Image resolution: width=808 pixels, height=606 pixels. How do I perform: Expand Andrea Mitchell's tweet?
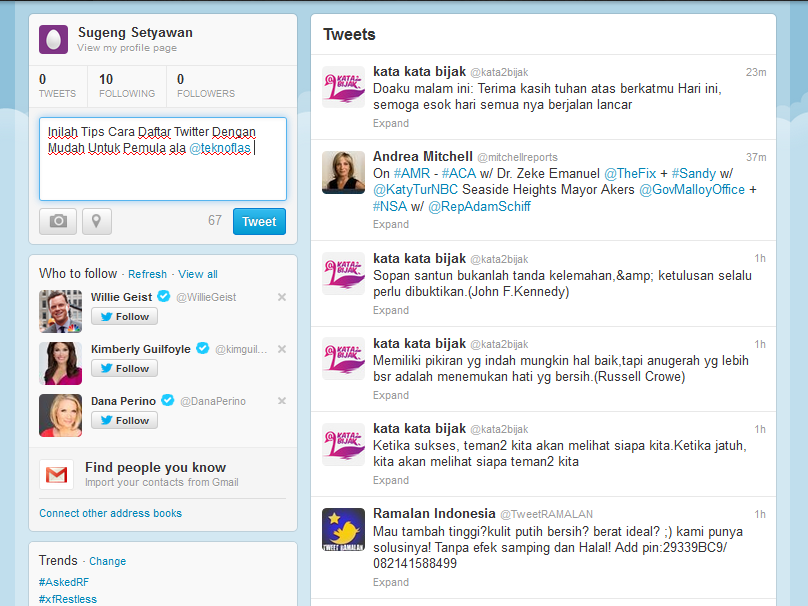click(391, 224)
